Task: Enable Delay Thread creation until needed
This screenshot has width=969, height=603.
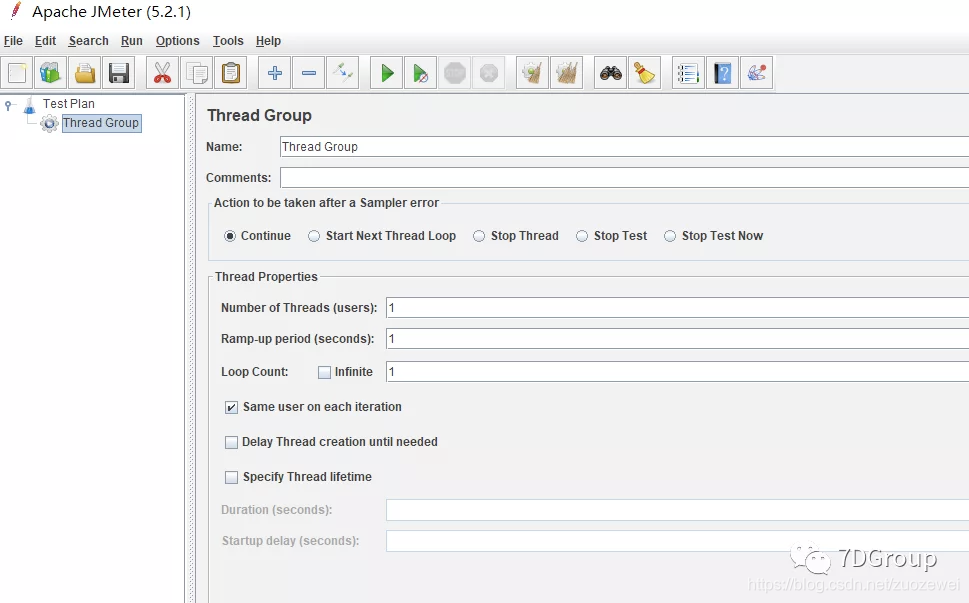Action: (231, 442)
